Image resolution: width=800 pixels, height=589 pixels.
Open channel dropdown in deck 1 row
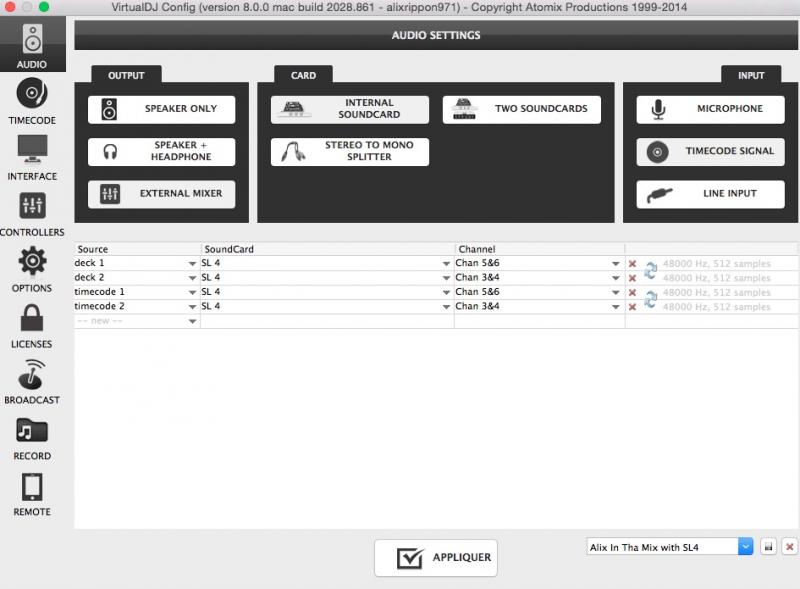click(x=615, y=263)
